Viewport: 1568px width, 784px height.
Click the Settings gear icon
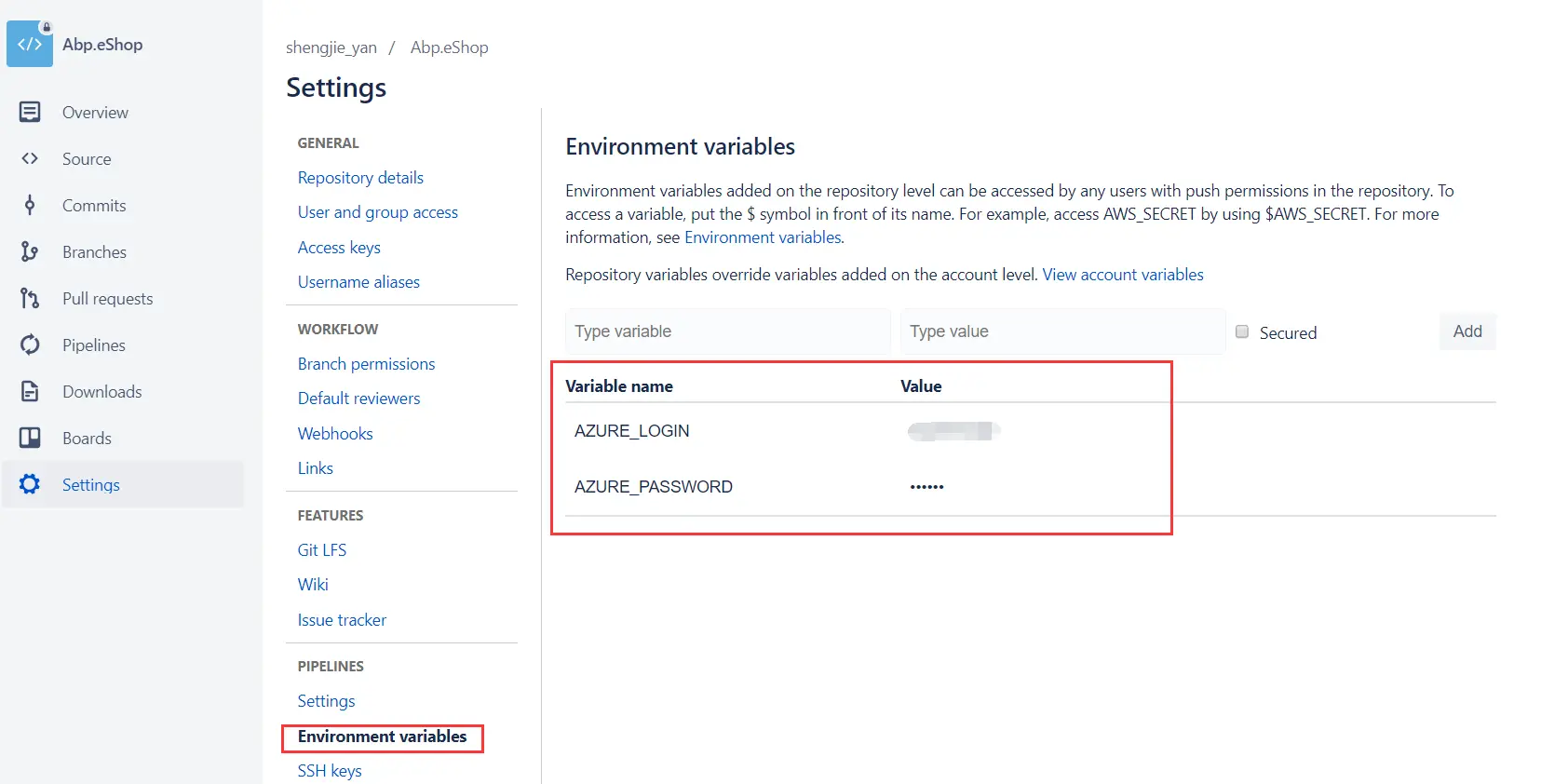pos(30,484)
